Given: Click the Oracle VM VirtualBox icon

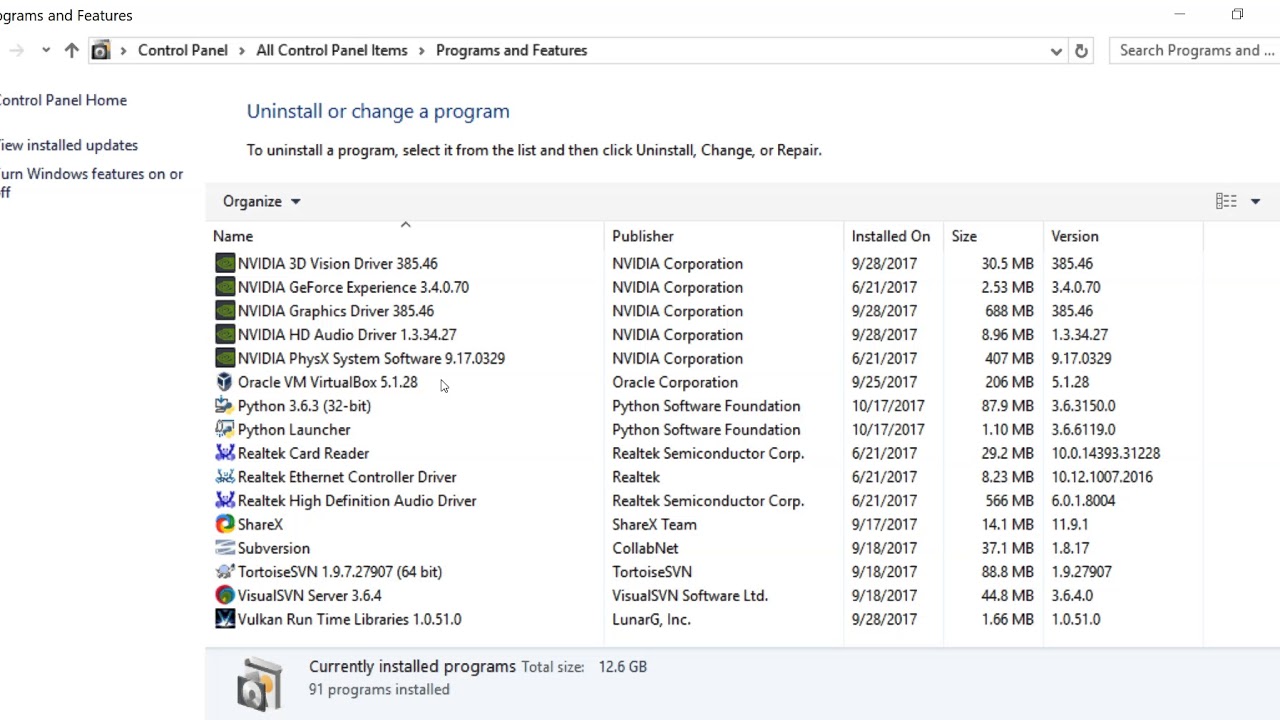Looking at the screenshot, I should [x=225, y=382].
